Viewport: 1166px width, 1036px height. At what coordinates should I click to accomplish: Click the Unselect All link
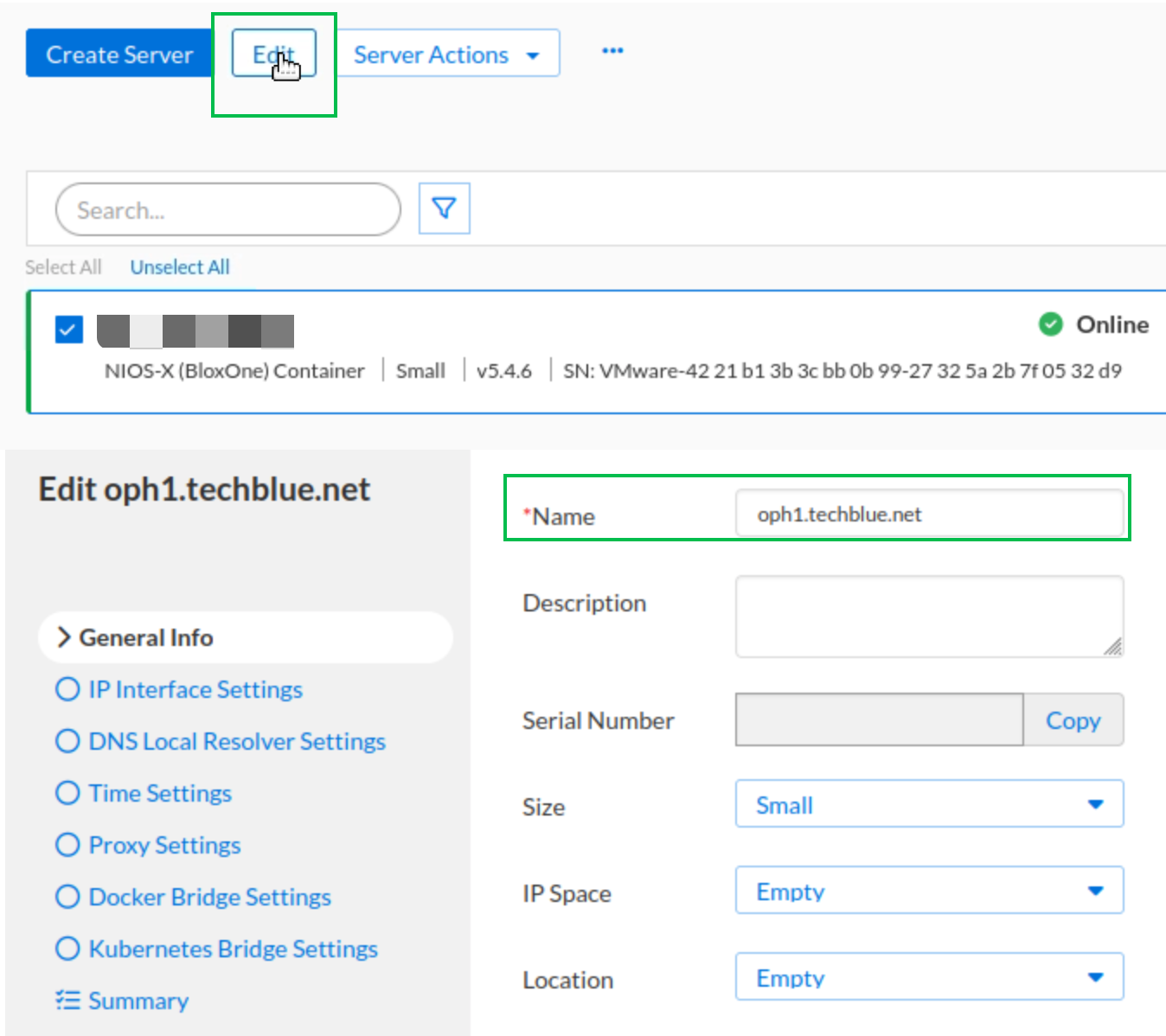180,267
